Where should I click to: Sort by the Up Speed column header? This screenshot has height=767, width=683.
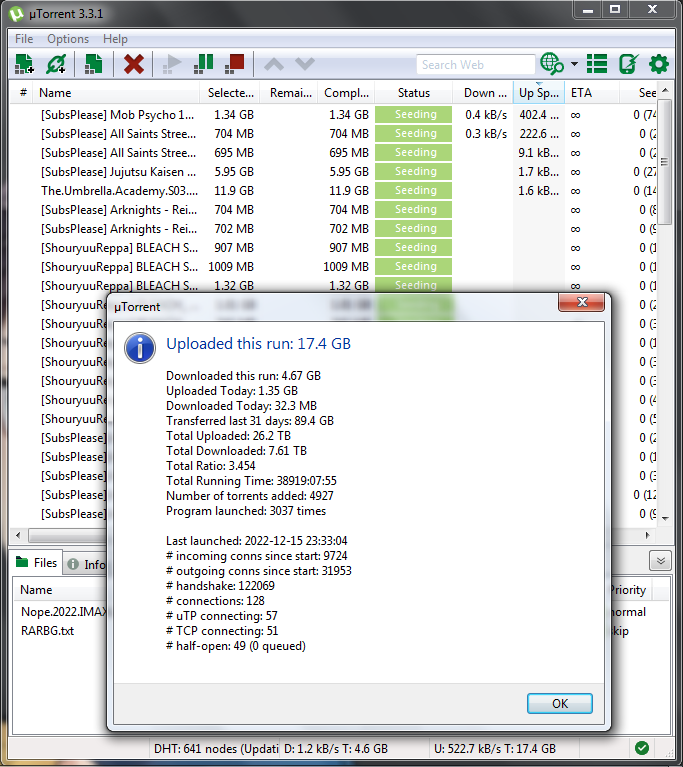pyautogui.click(x=539, y=93)
